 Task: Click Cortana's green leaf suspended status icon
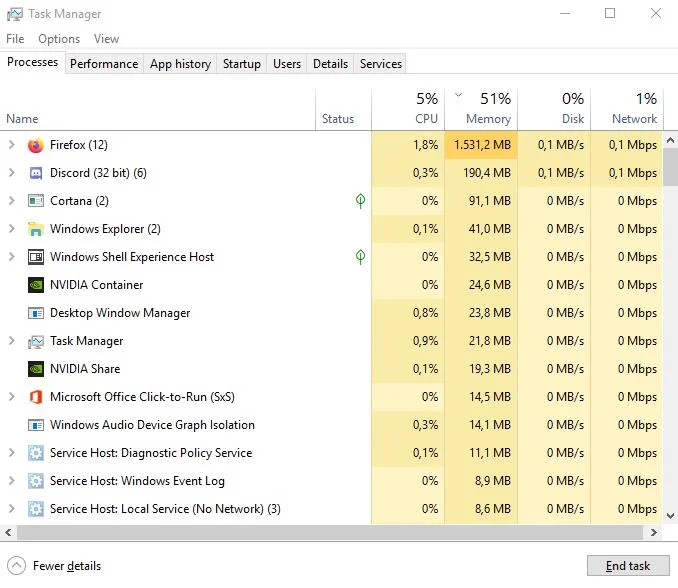[x=360, y=201]
